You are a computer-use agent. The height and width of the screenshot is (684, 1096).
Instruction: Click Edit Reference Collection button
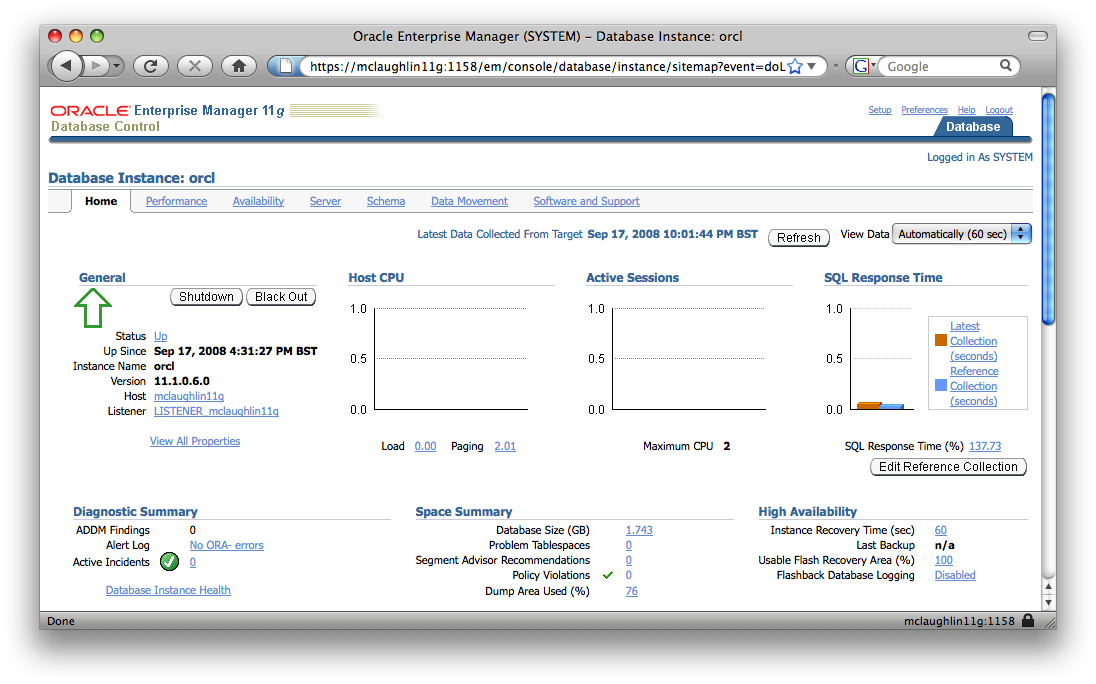[x=949, y=467]
